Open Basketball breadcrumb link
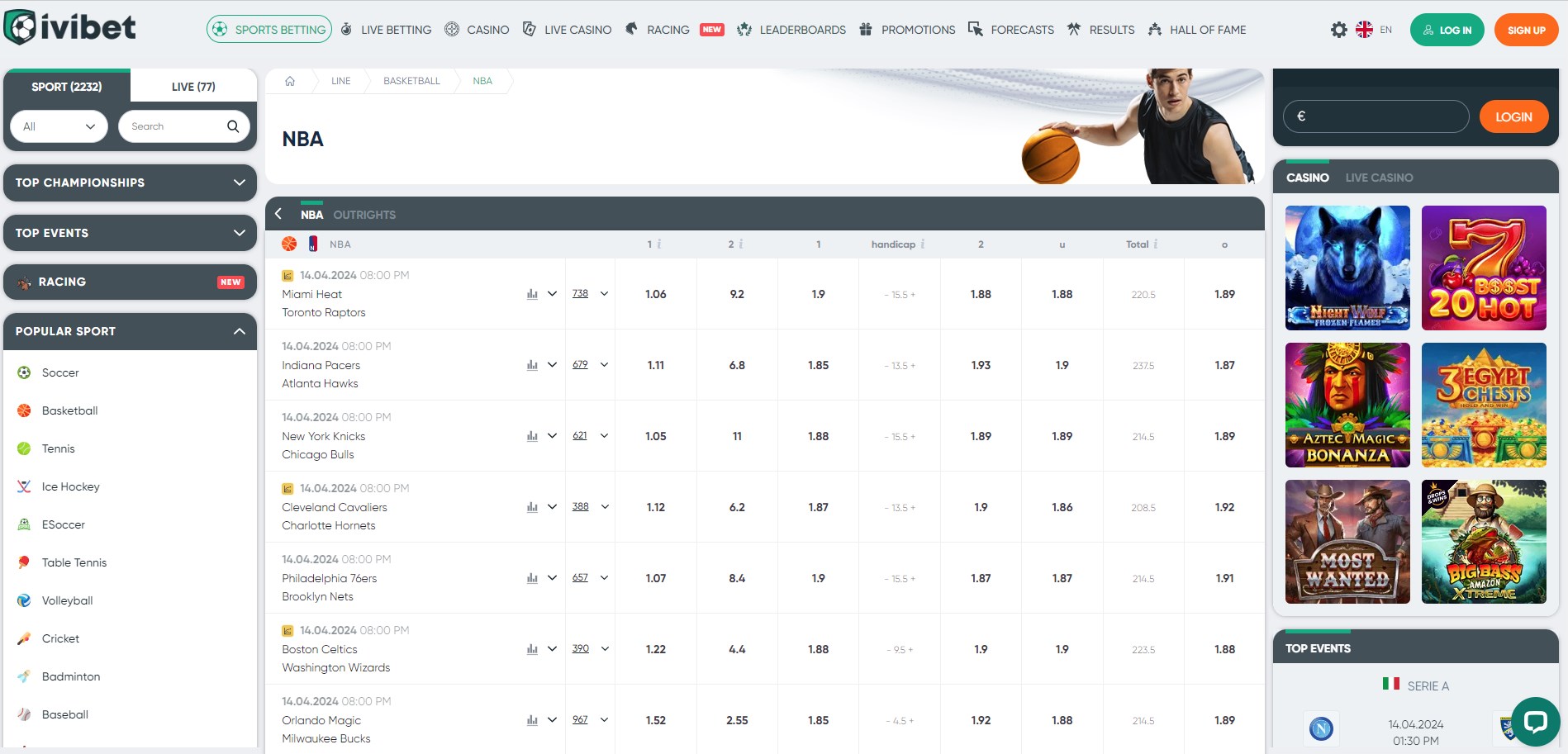 (x=411, y=81)
